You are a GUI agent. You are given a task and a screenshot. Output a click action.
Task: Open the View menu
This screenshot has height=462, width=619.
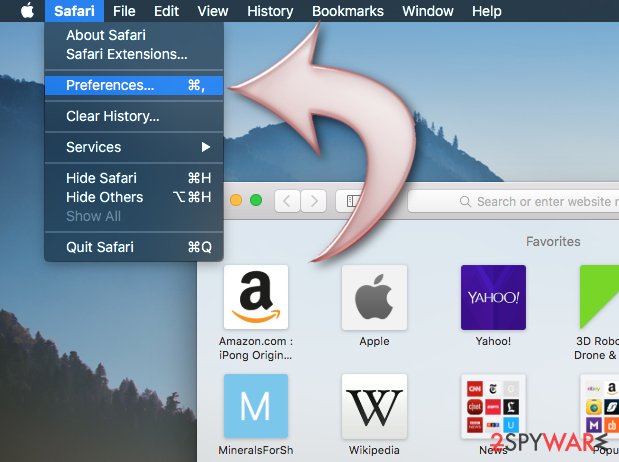(x=213, y=11)
